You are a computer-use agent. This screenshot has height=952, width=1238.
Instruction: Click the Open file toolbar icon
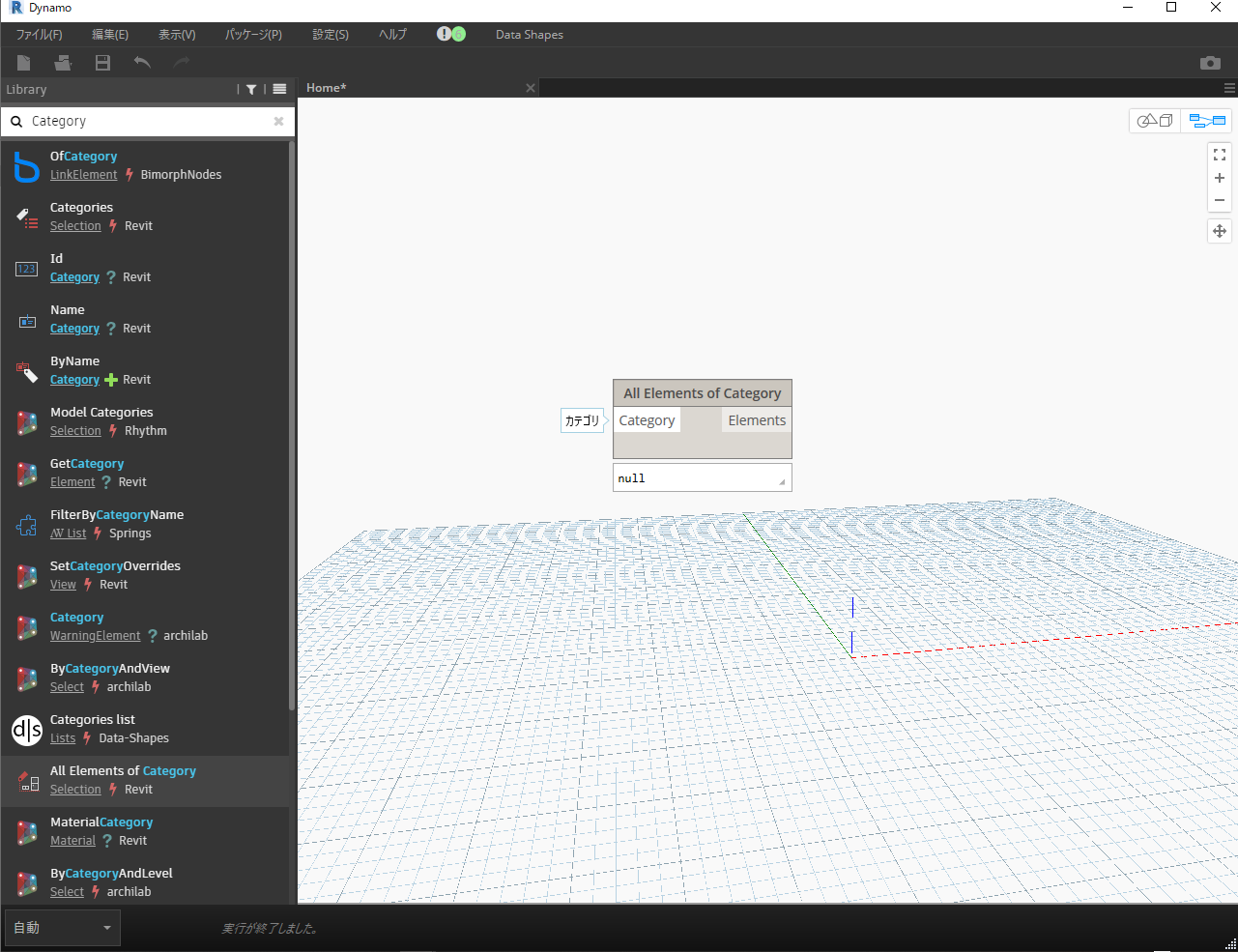pyautogui.click(x=63, y=63)
